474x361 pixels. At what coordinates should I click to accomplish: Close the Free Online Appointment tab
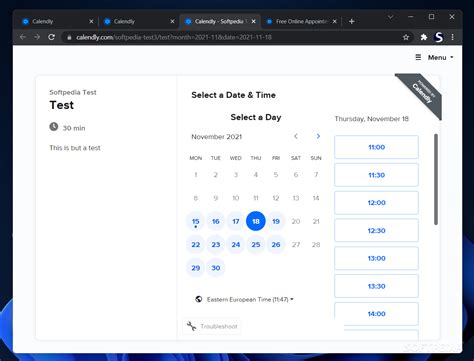[x=335, y=21]
